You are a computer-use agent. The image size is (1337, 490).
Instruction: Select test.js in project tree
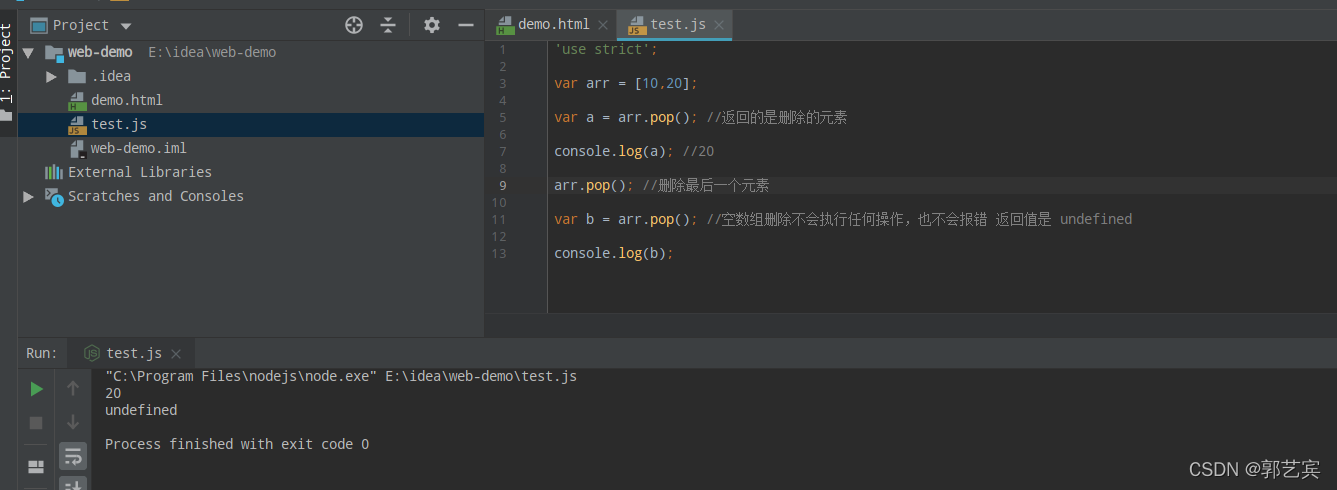point(119,124)
